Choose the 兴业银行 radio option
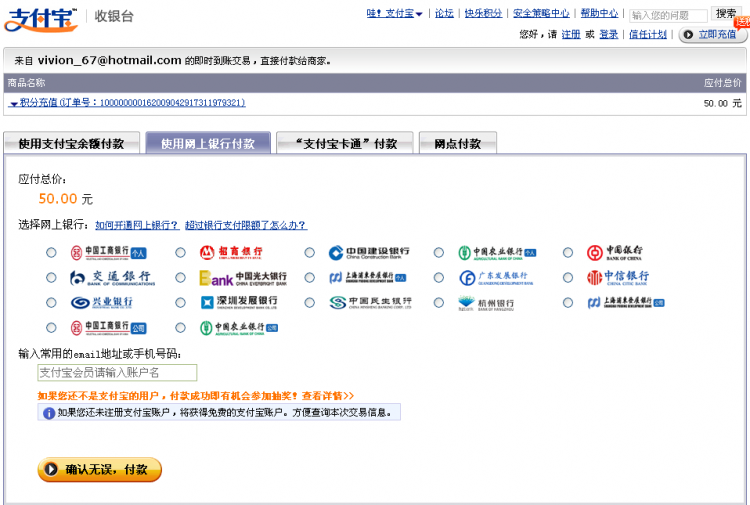The width and height of the screenshot is (750, 505). tap(51, 303)
